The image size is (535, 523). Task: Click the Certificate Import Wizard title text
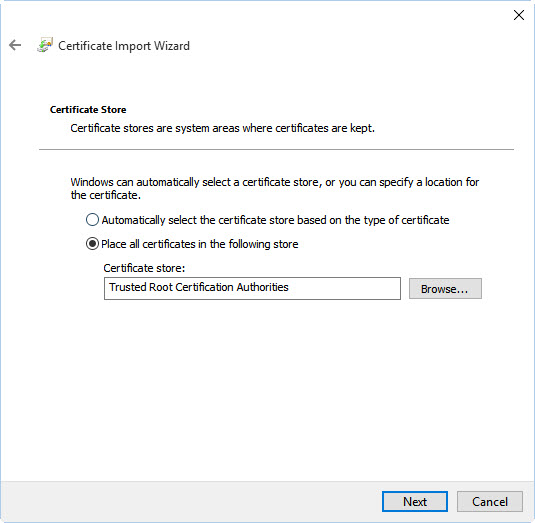124,46
